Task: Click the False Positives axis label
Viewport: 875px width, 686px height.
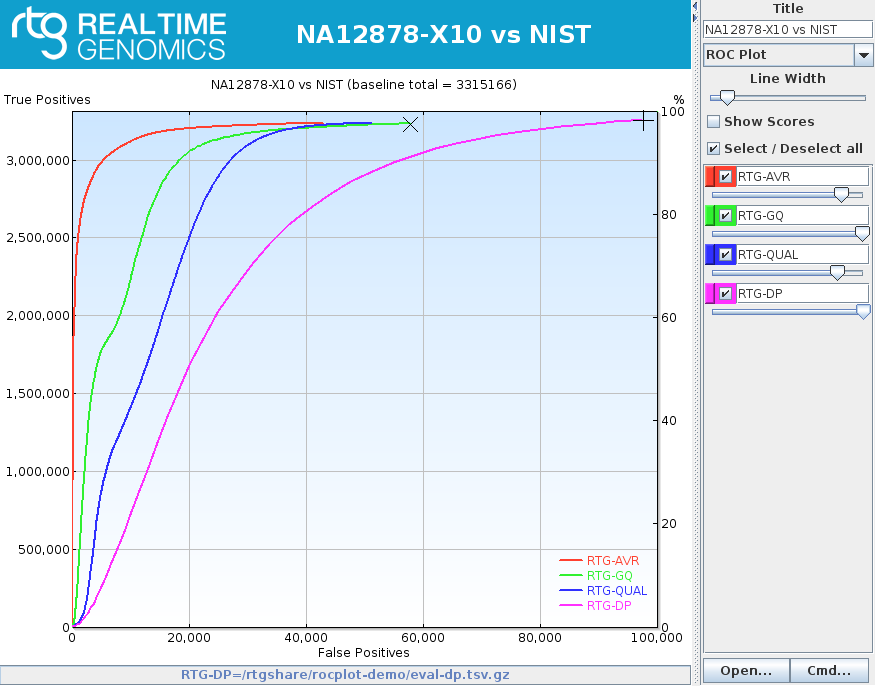Action: (x=364, y=653)
